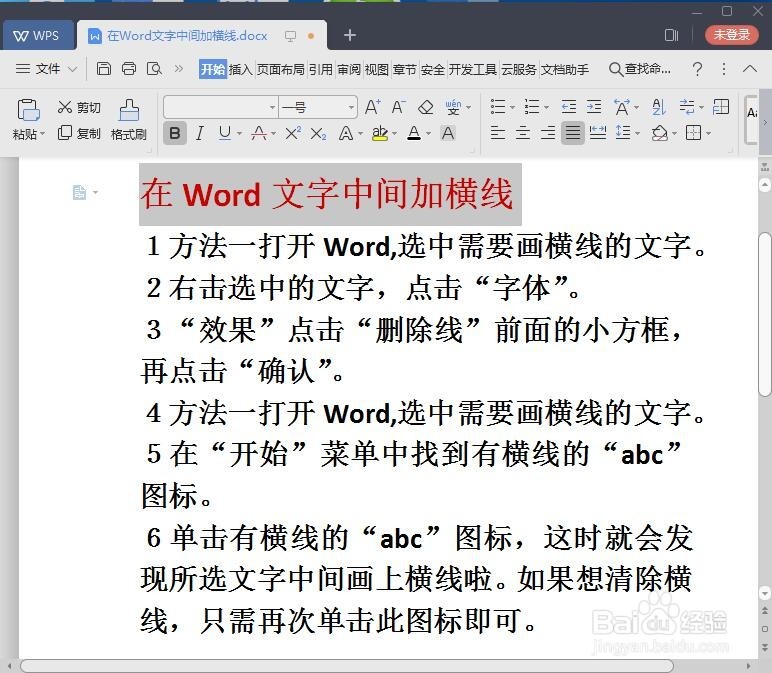Add a new tab with plus button
This screenshot has width=772, height=673.
350,35
